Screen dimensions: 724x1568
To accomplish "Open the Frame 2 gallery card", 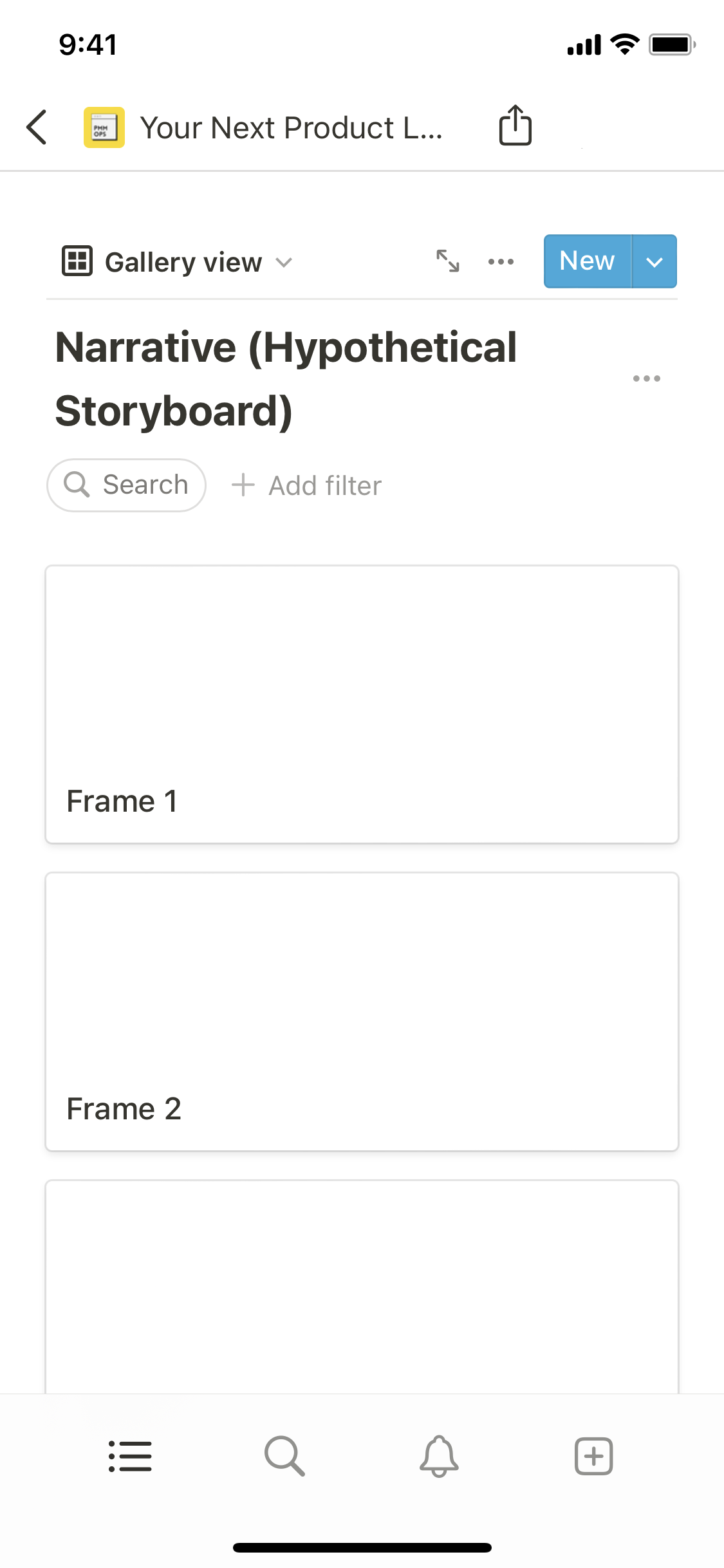I will [362, 1012].
